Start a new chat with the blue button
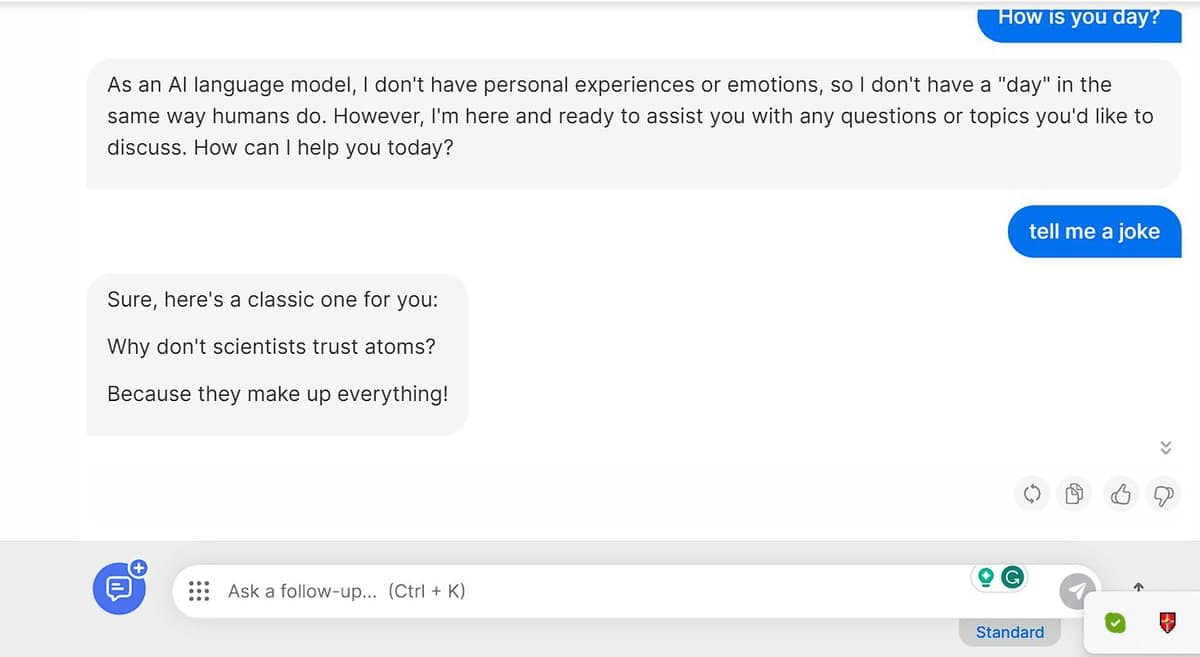The width and height of the screenshot is (1200, 657). (119, 588)
